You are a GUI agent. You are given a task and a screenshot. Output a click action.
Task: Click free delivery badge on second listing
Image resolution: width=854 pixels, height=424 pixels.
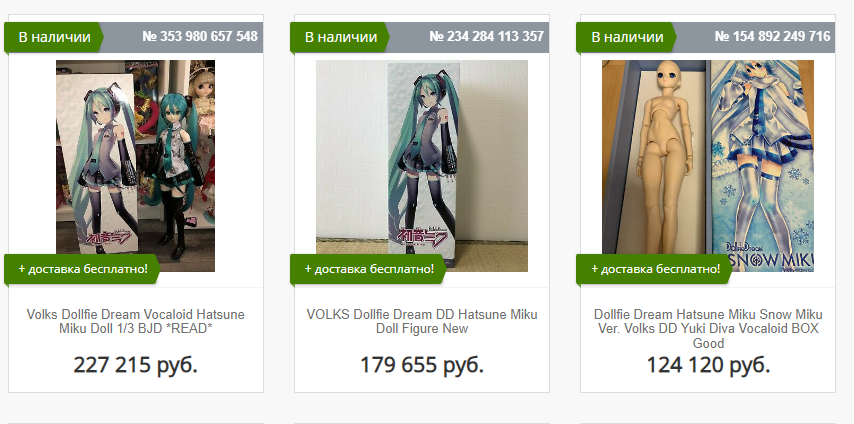coord(369,269)
